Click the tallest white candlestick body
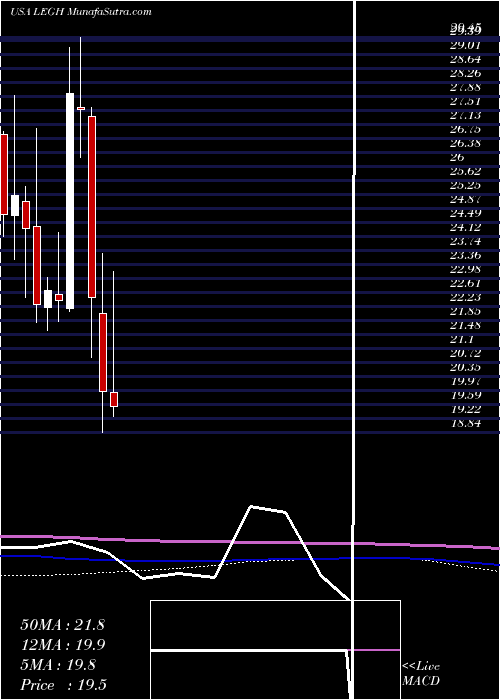The width and height of the screenshot is (500, 700). pyautogui.click(x=70, y=201)
